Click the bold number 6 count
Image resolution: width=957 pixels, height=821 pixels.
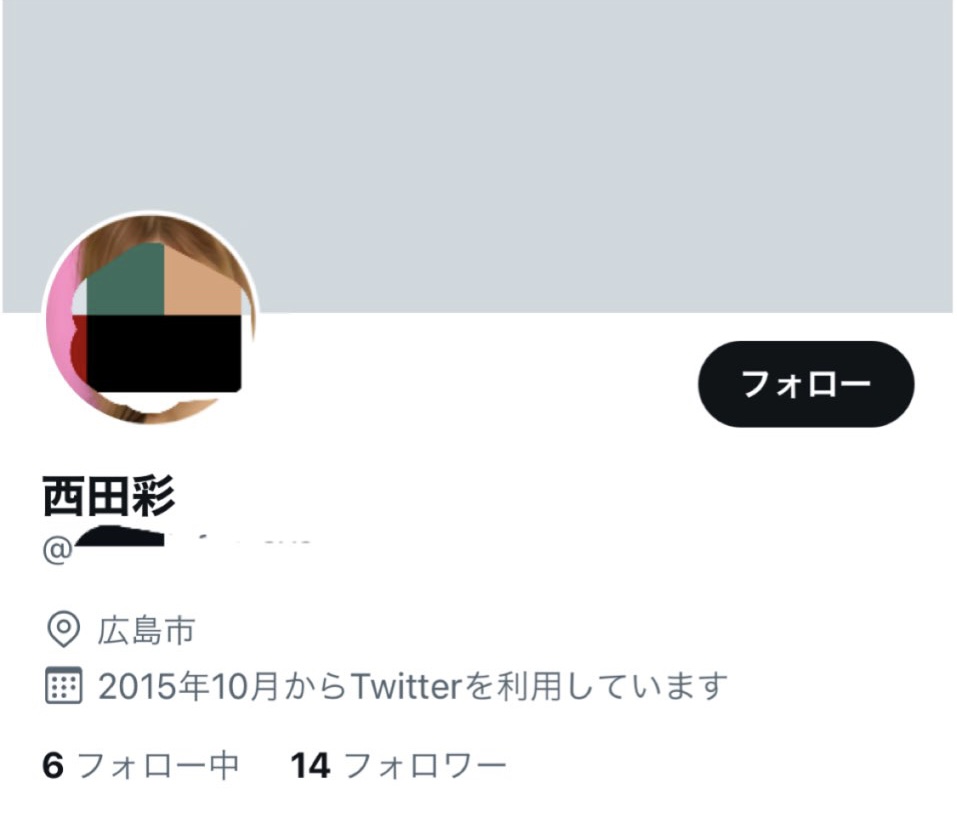pos(53,765)
